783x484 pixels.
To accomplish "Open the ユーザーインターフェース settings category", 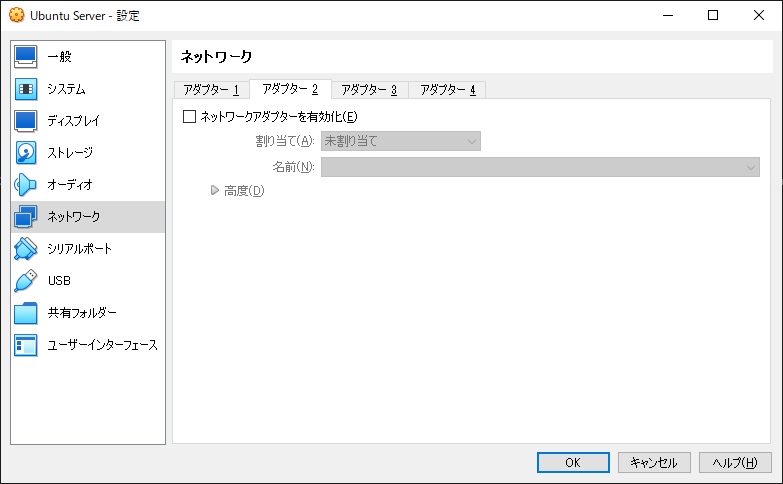I will tap(88, 345).
